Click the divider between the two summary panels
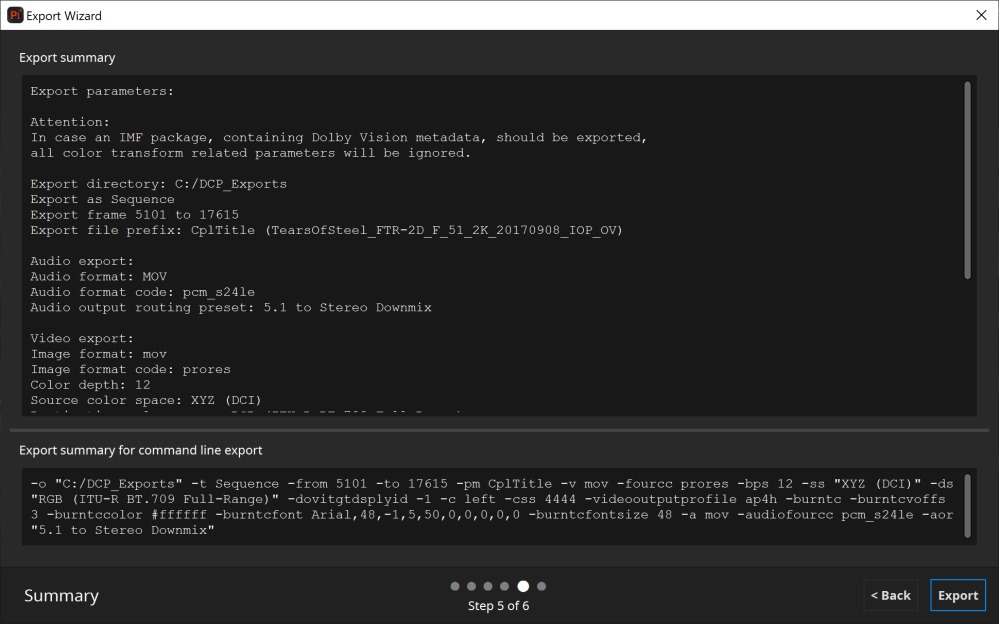This screenshot has width=999, height=624. coord(499,430)
